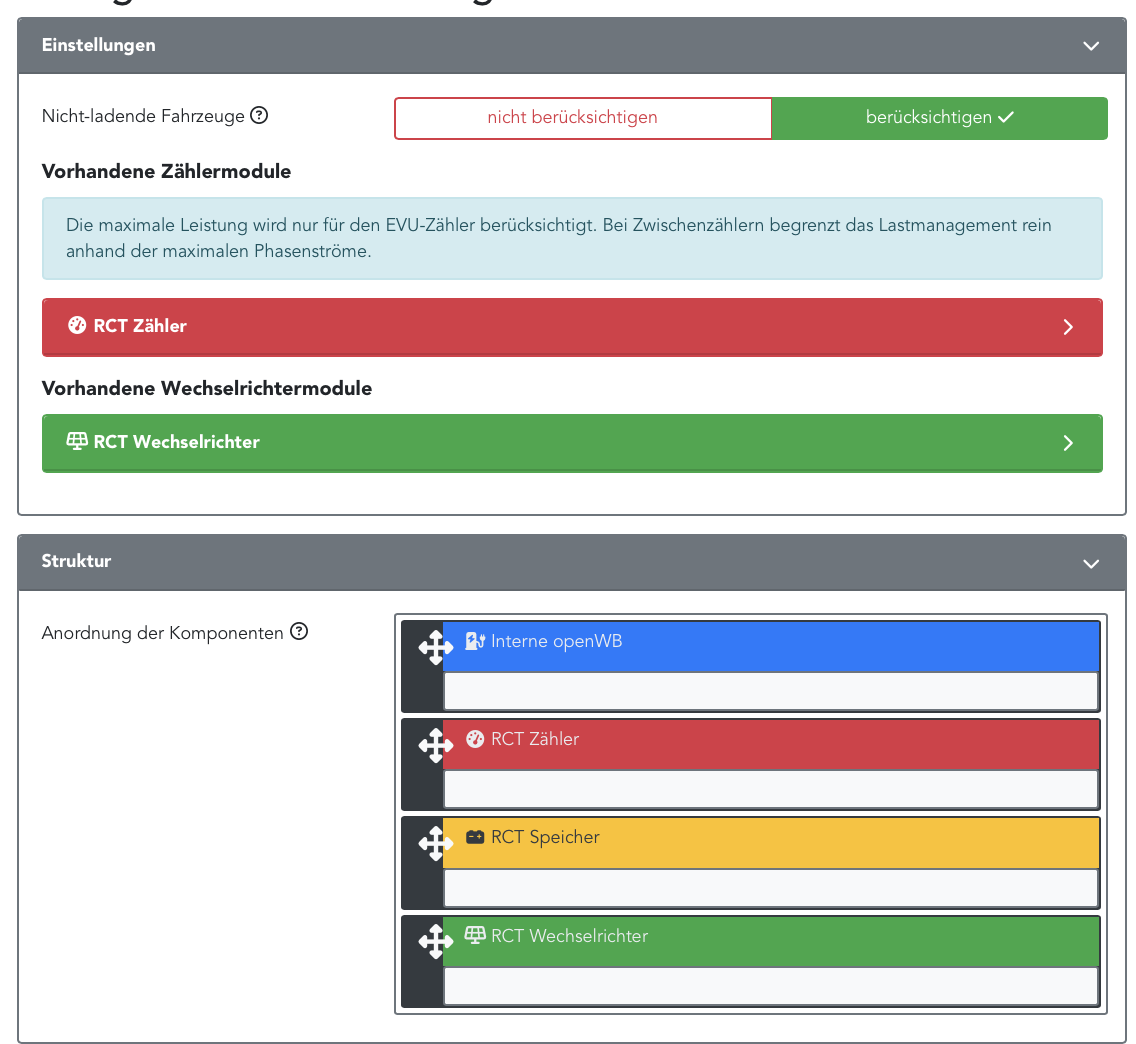Click the Struktur header title
This screenshot has width=1136, height=1044.
coord(76,561)
